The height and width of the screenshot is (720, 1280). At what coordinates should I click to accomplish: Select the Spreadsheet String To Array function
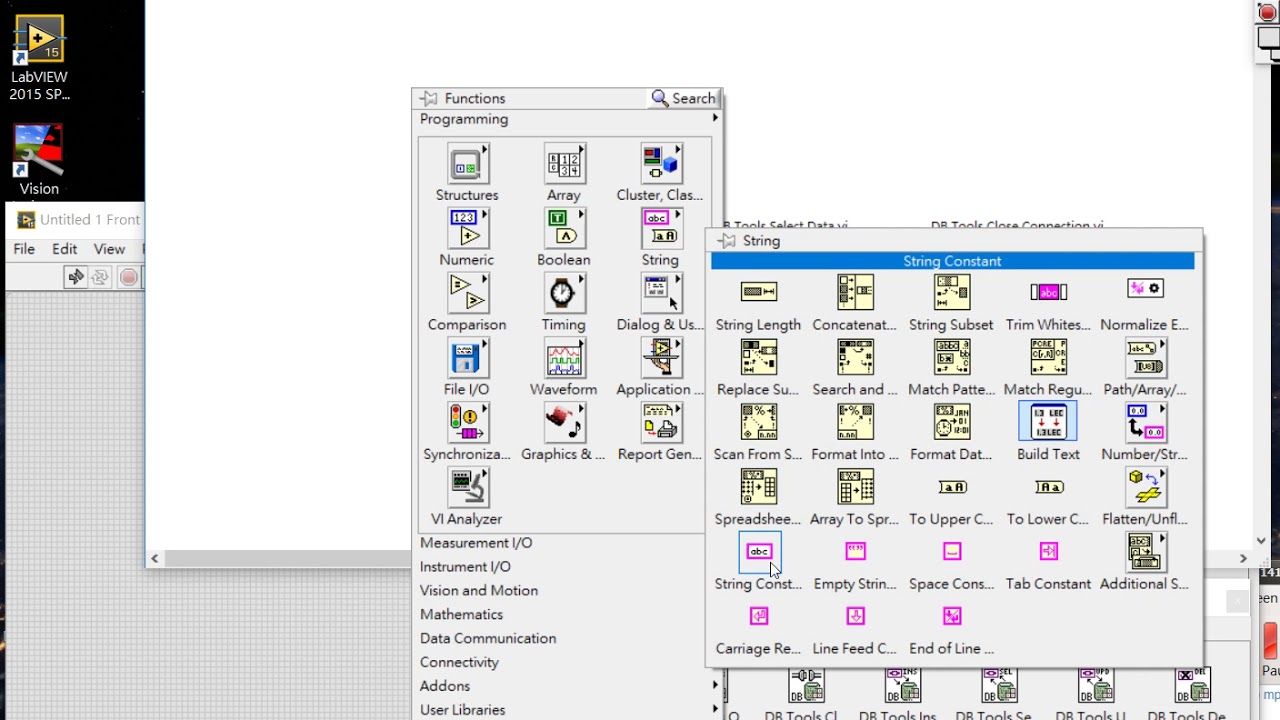[x=759, y=487]
